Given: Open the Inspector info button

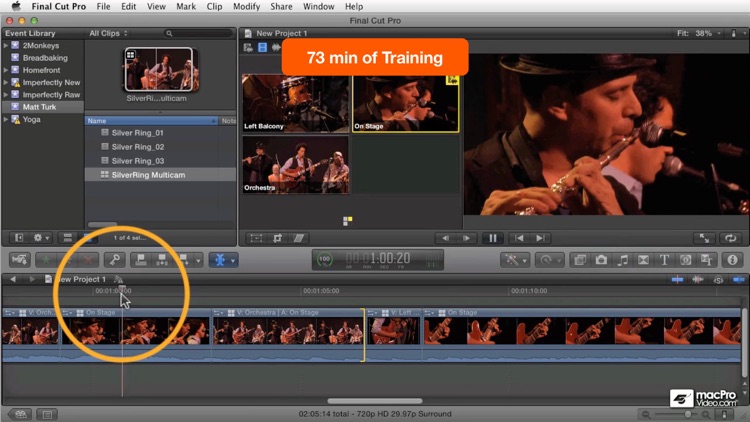Looking at the screenshot, I should point(732,260).
